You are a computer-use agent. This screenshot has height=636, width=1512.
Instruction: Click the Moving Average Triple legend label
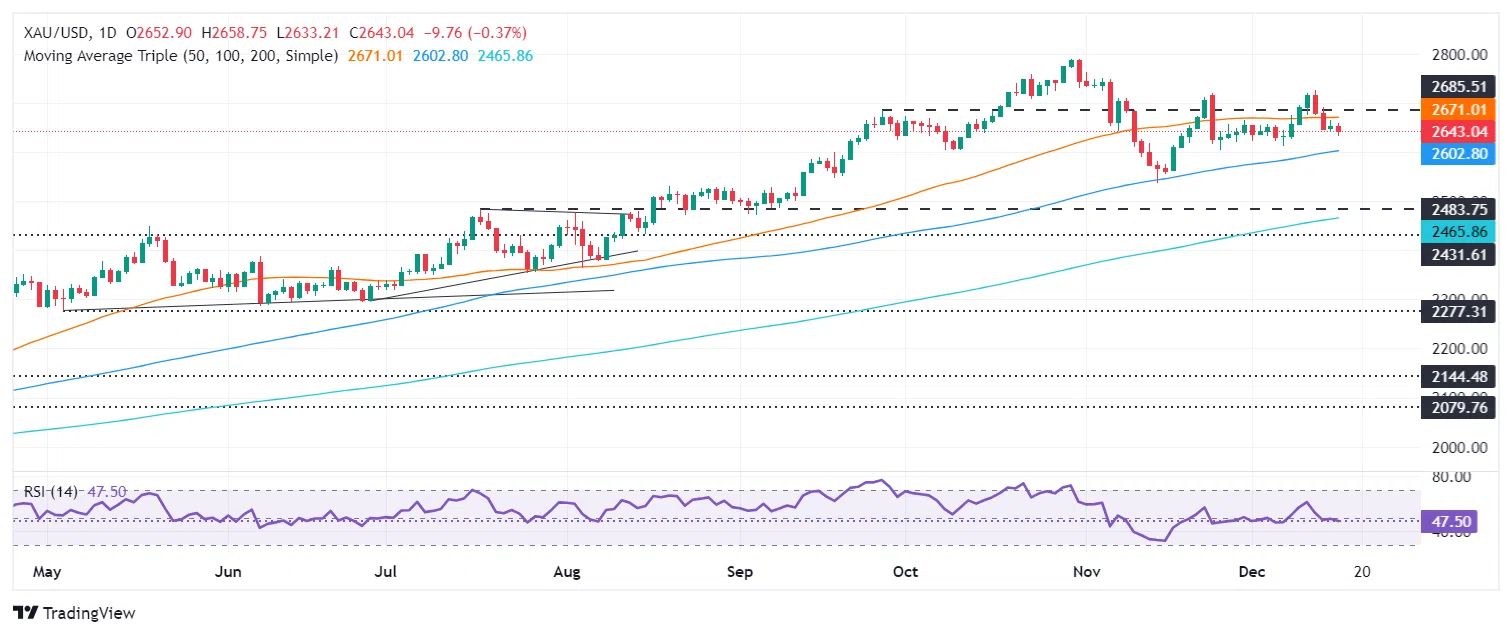180,56
